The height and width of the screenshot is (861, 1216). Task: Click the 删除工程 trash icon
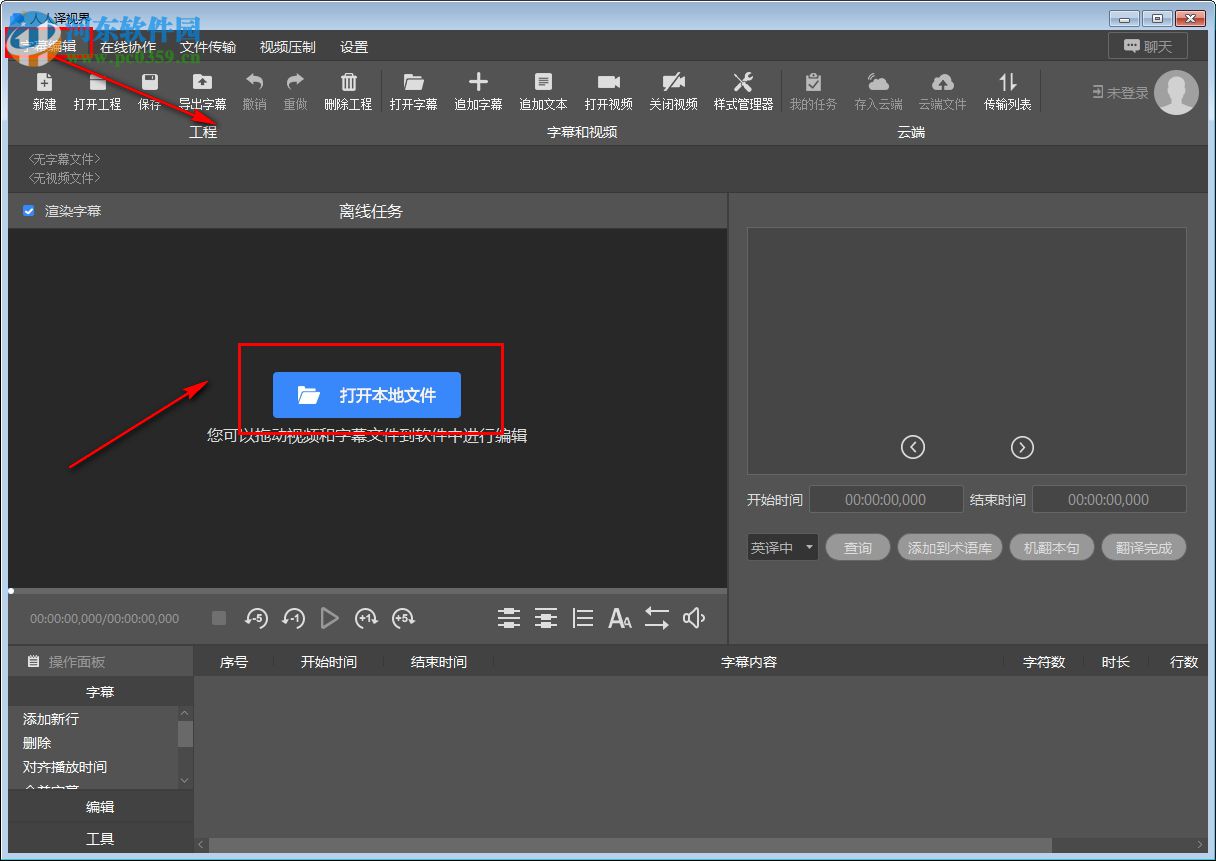coord(348,84)
